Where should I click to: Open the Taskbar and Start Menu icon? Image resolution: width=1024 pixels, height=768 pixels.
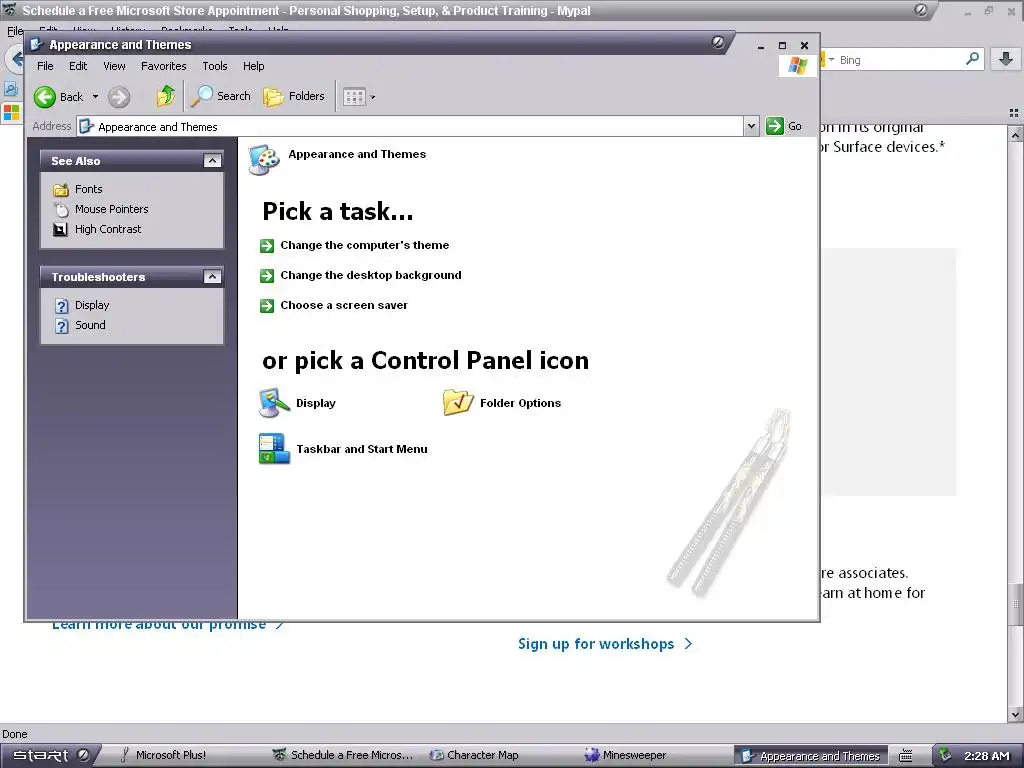(343, 449)
